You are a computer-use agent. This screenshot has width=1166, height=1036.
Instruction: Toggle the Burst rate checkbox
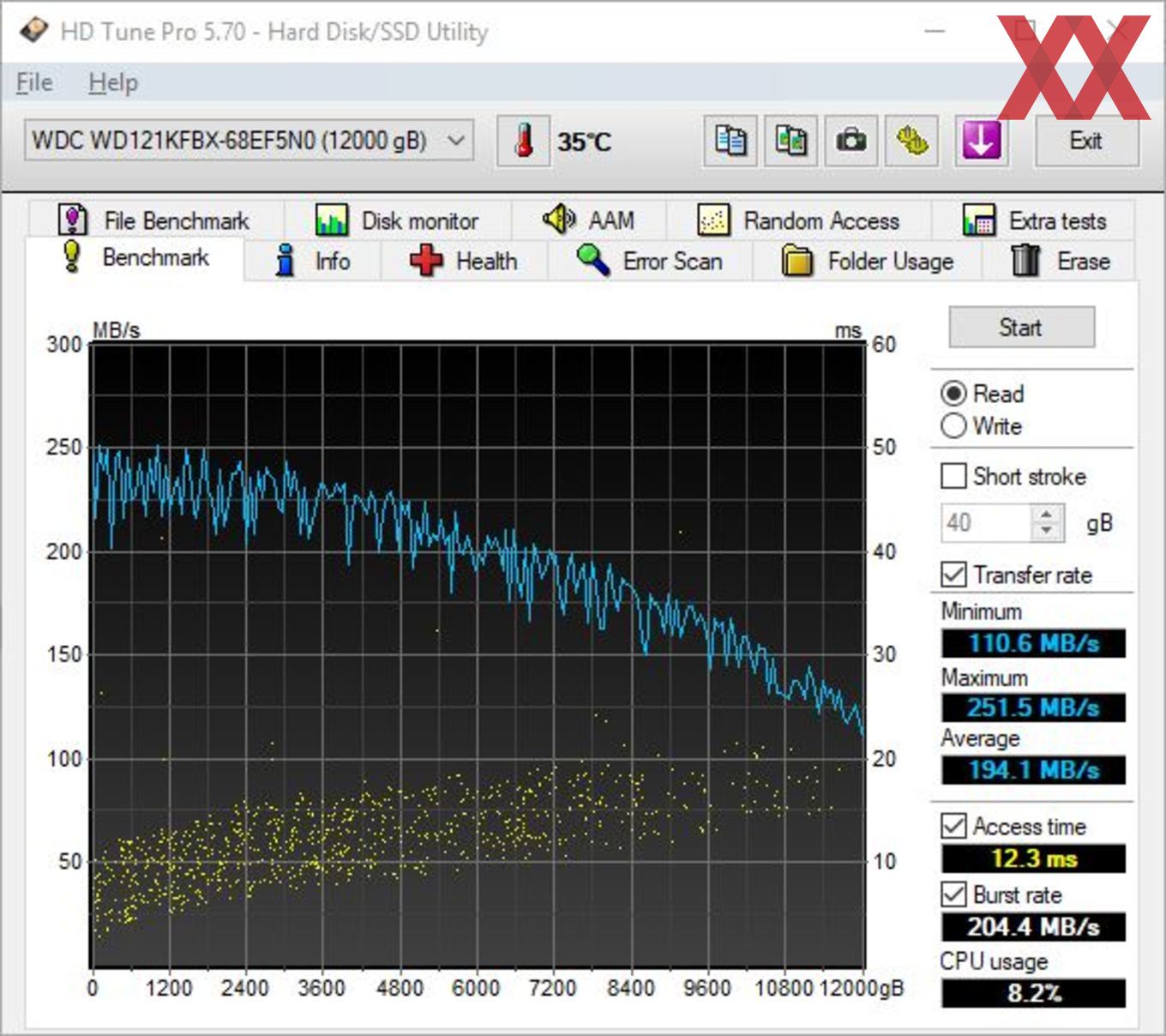[x=953, y=894]
